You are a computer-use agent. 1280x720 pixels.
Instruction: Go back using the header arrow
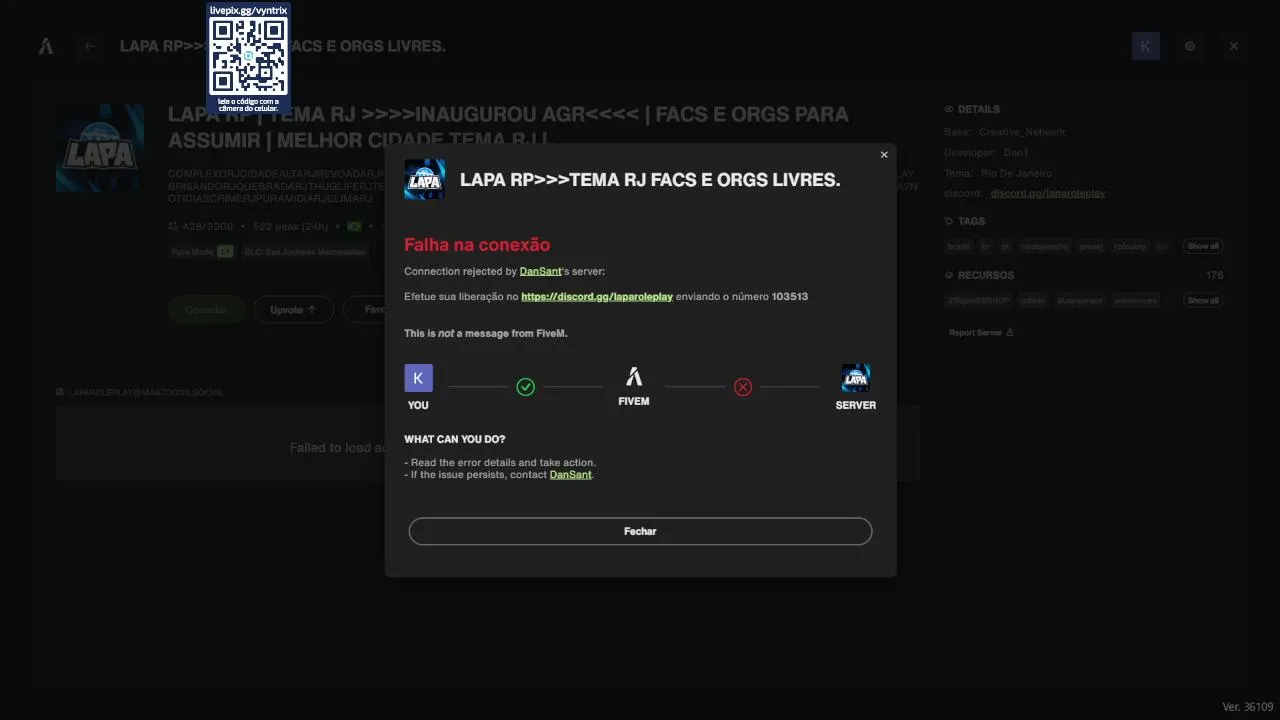tap(90, 46)
